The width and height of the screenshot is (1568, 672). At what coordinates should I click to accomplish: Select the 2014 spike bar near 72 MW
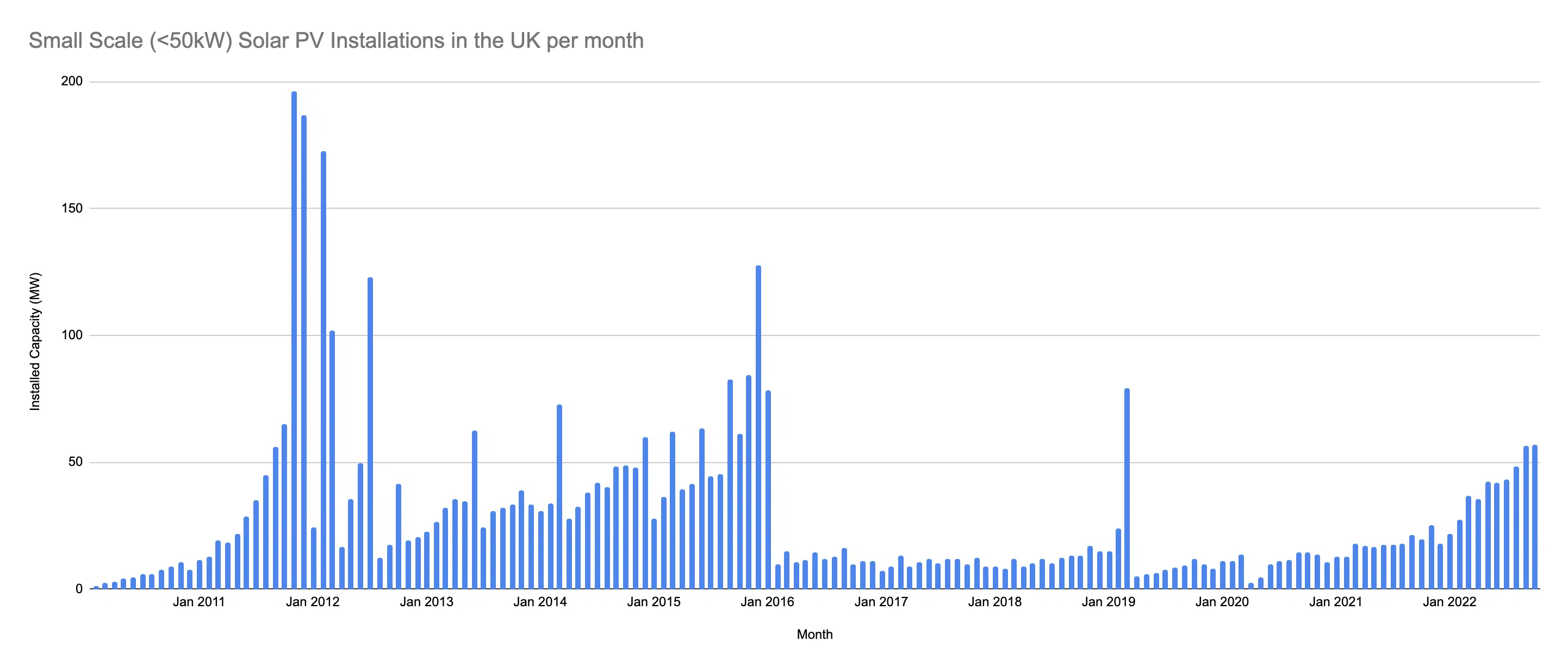559,497
